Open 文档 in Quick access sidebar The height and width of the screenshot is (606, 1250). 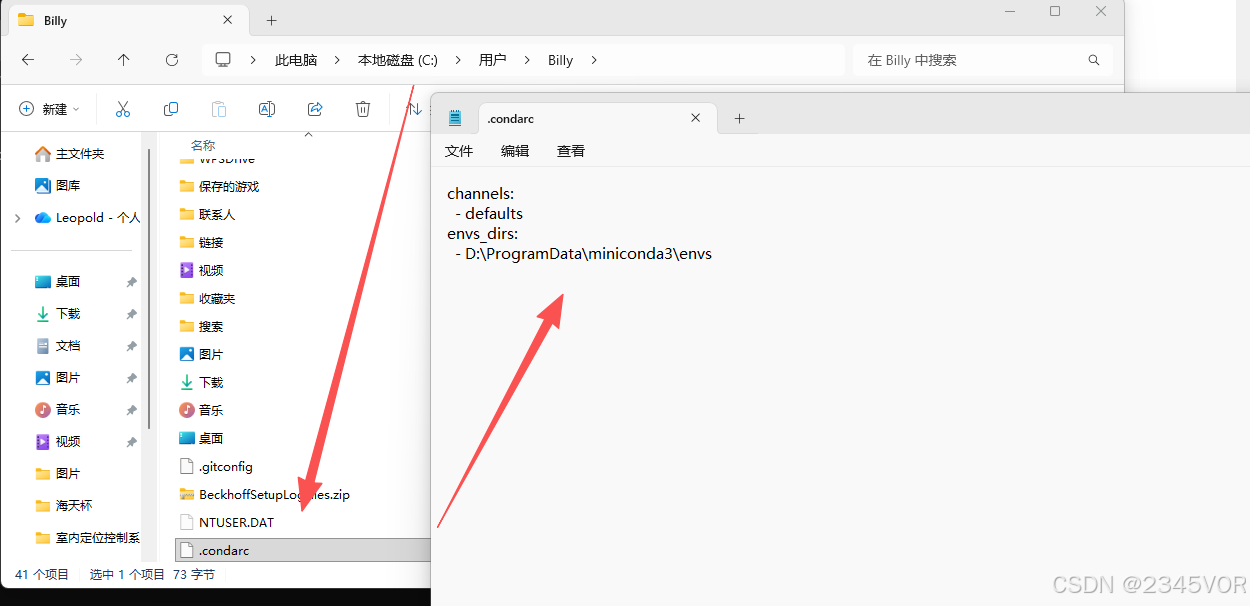coord(58,346)
